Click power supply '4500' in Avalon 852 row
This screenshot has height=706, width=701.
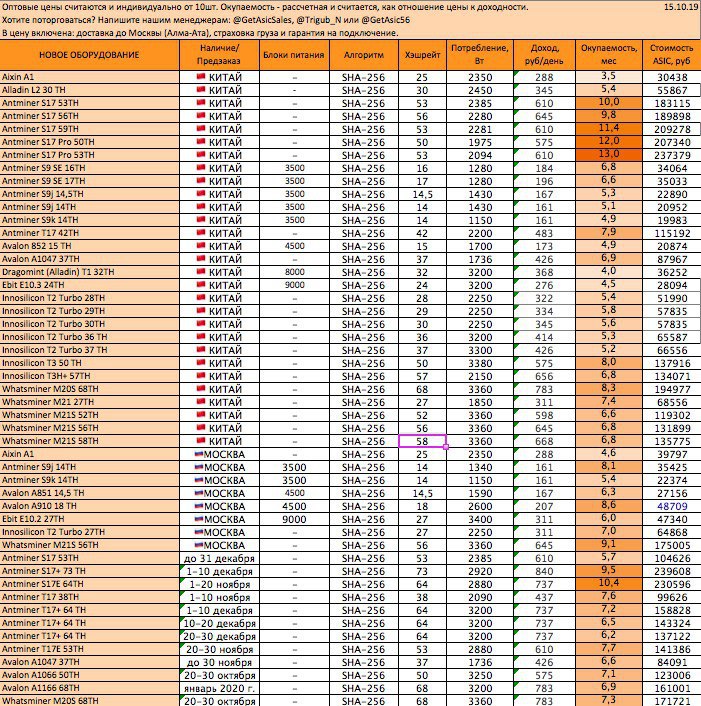click(x=294, y=246)
